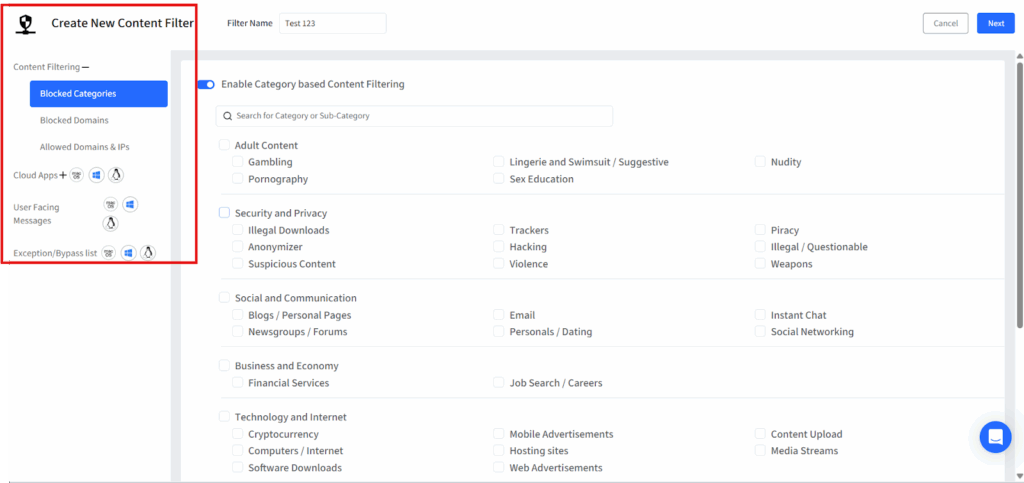Screen dimensions: 1024x483
Task: Click the Category or Sub-Category search field
Action: (x=414, y=116)
